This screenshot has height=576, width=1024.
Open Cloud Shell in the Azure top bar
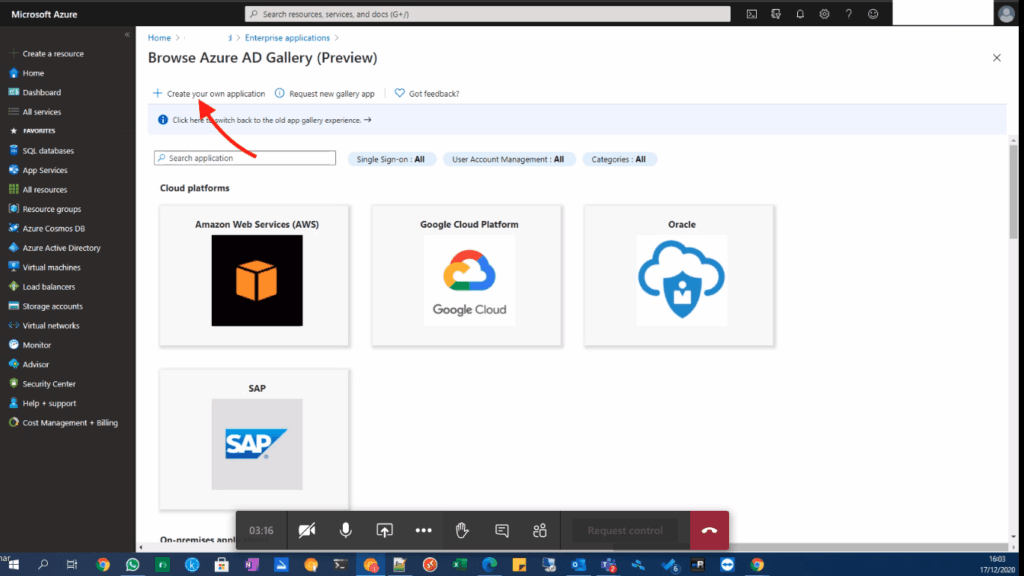[x=752, y=14]
